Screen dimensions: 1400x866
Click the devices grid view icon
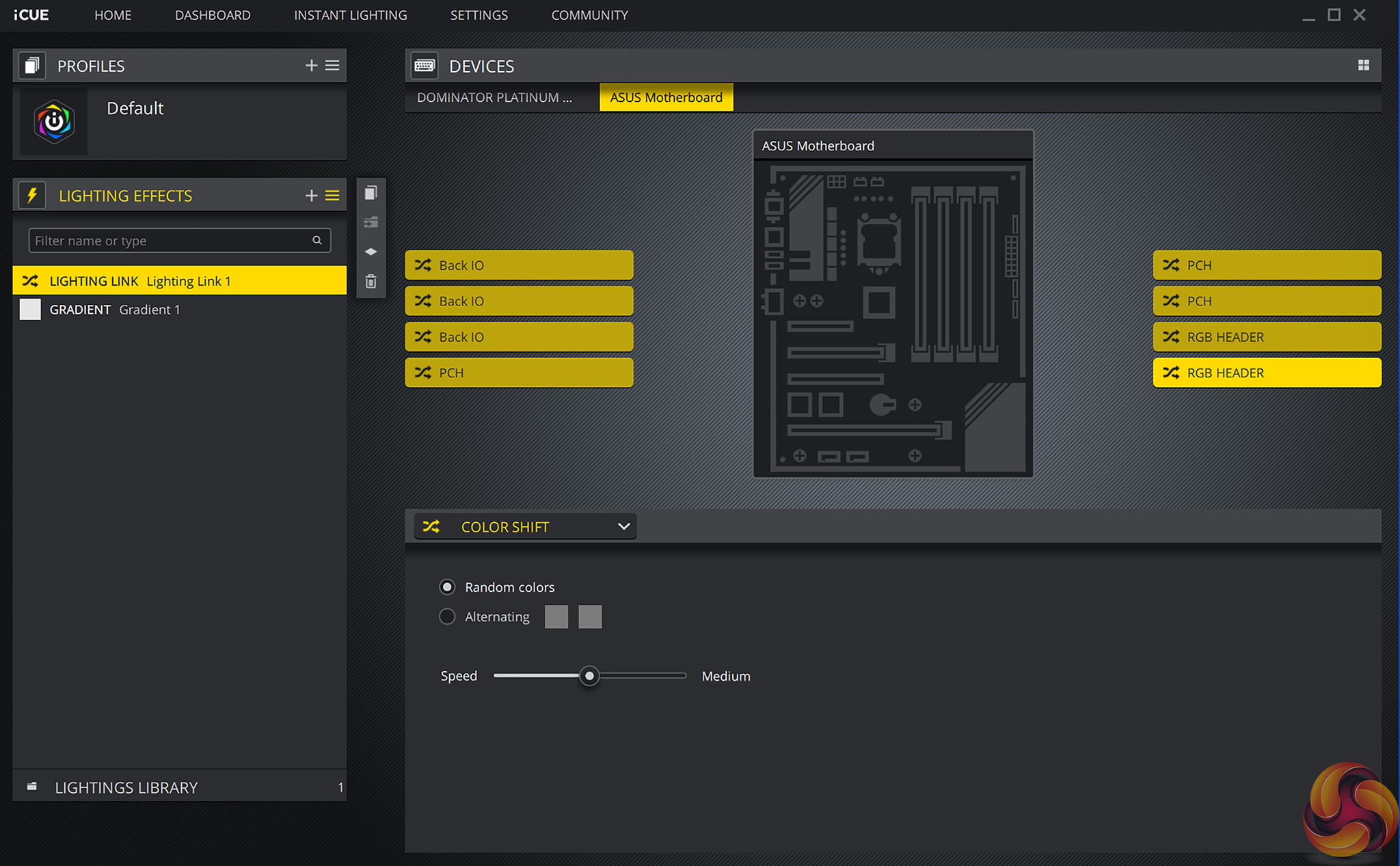tap(1363, 66)
